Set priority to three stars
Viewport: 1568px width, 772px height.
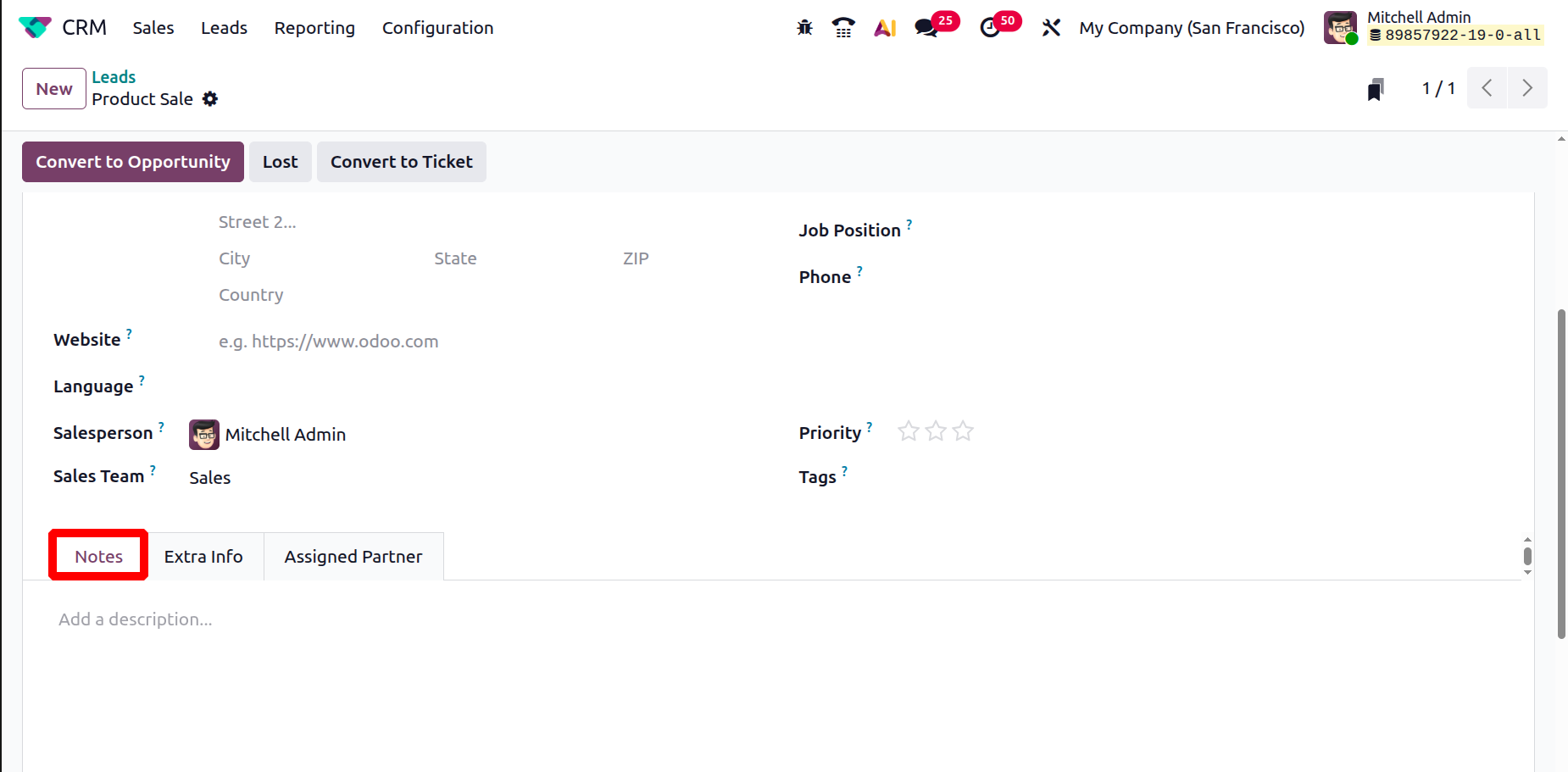coord(963,432)
